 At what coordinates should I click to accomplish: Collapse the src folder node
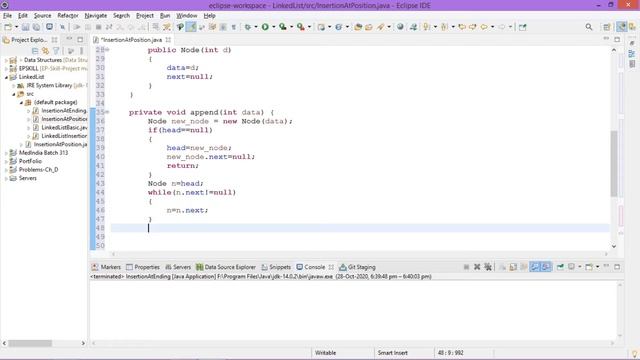13,94
